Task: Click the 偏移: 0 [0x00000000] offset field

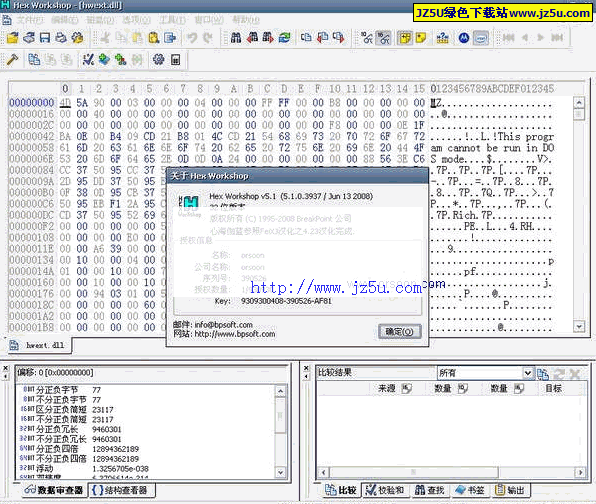Action: click(151, 372)
